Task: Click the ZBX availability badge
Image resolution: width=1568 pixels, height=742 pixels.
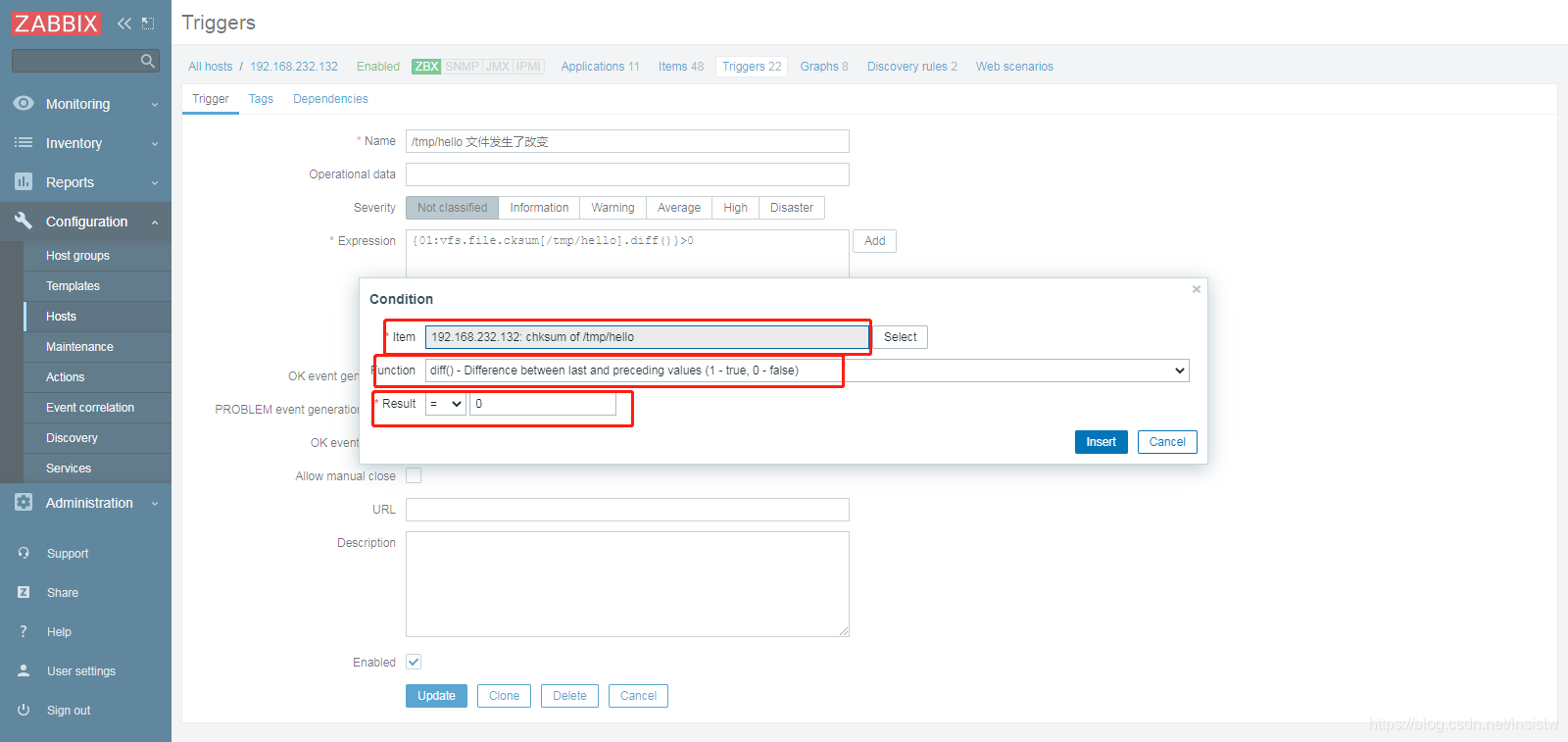Action: click(x=426, y=67)
